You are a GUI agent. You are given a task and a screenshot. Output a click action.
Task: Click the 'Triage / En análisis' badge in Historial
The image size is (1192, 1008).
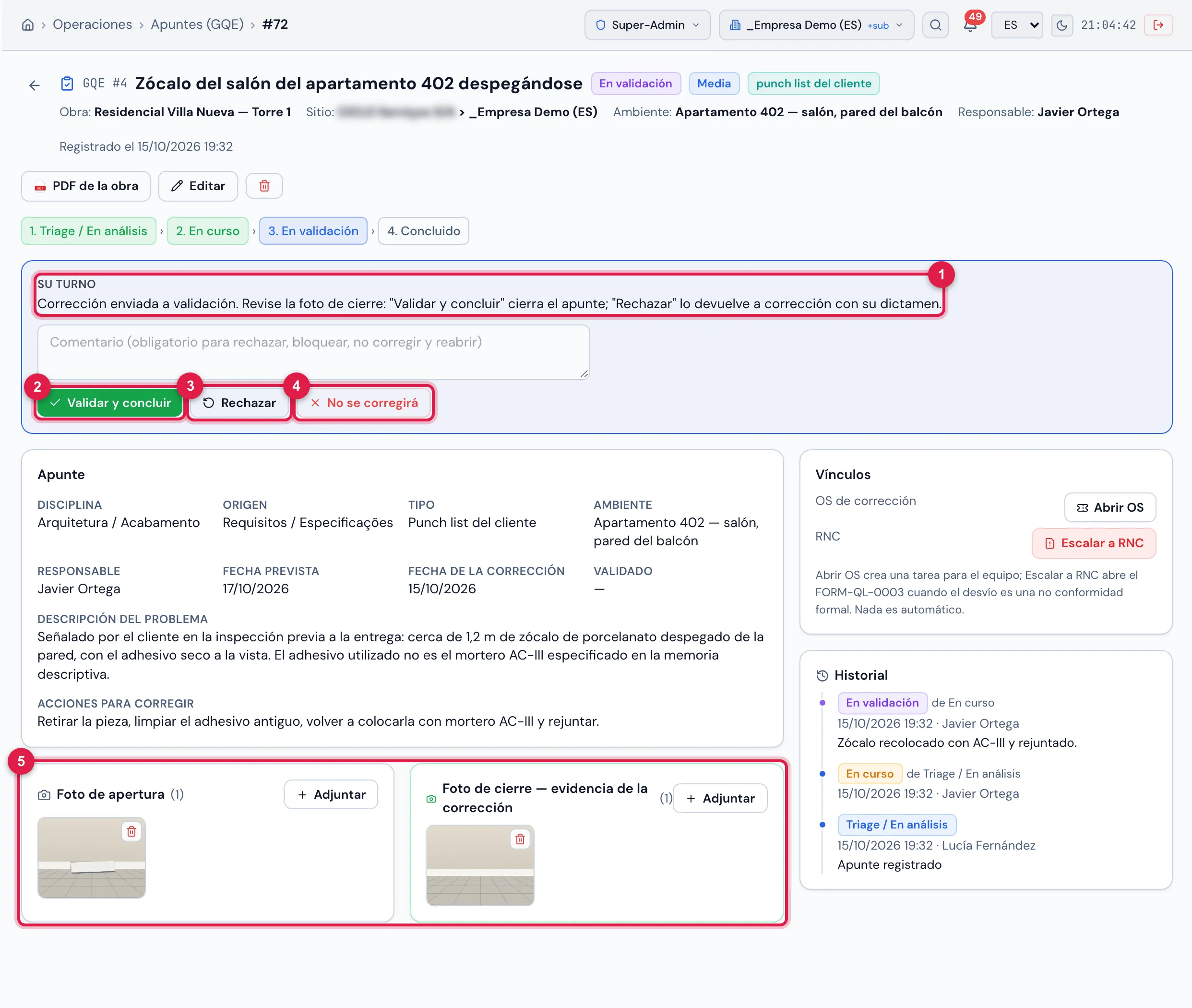tap(896, 825)
